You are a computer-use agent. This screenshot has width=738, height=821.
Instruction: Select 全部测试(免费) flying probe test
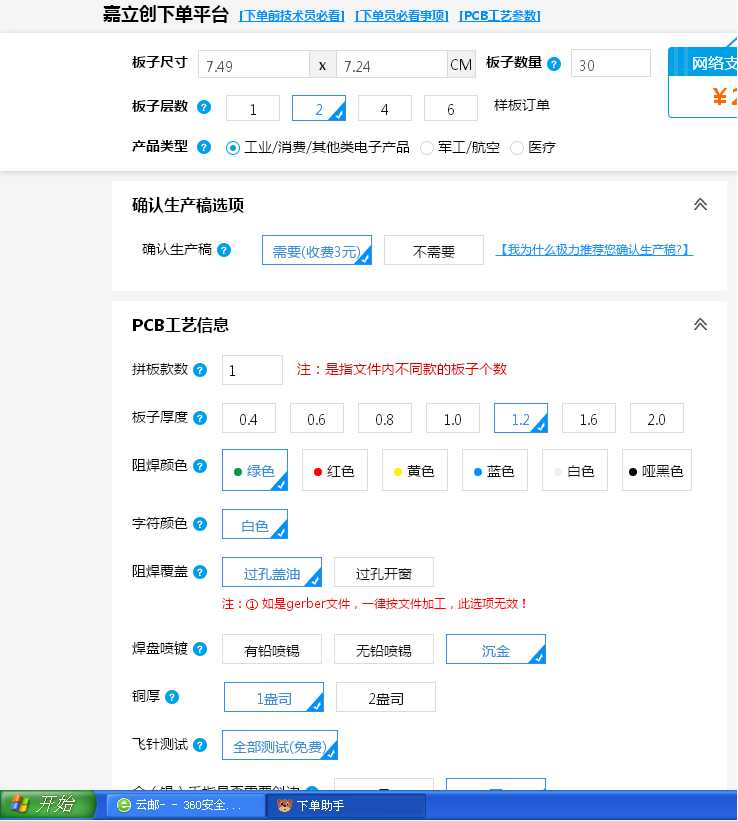pyautogui.click(x=280, y=746)
